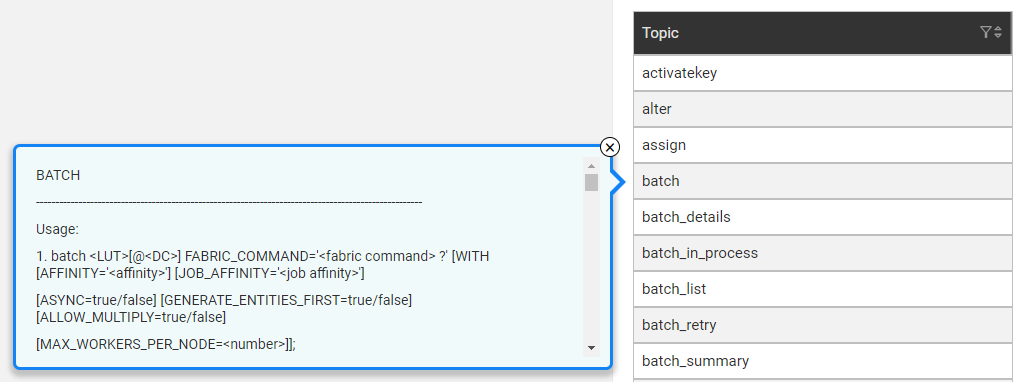Click the Topic column header label
The width and height of the screenshot is (1018, 382).
tap(660, 33)
